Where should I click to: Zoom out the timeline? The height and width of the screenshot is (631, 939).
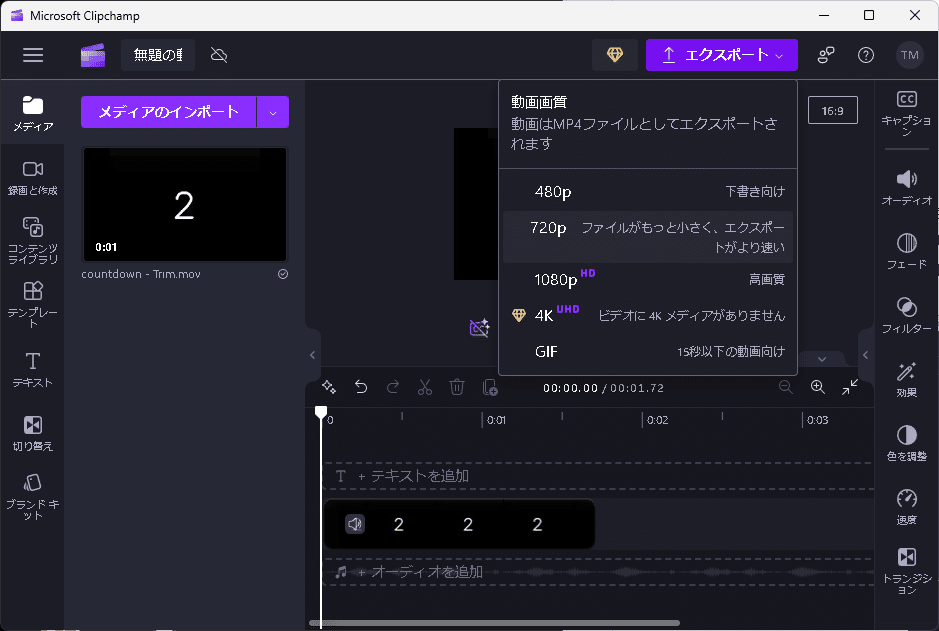pos(786,387)
